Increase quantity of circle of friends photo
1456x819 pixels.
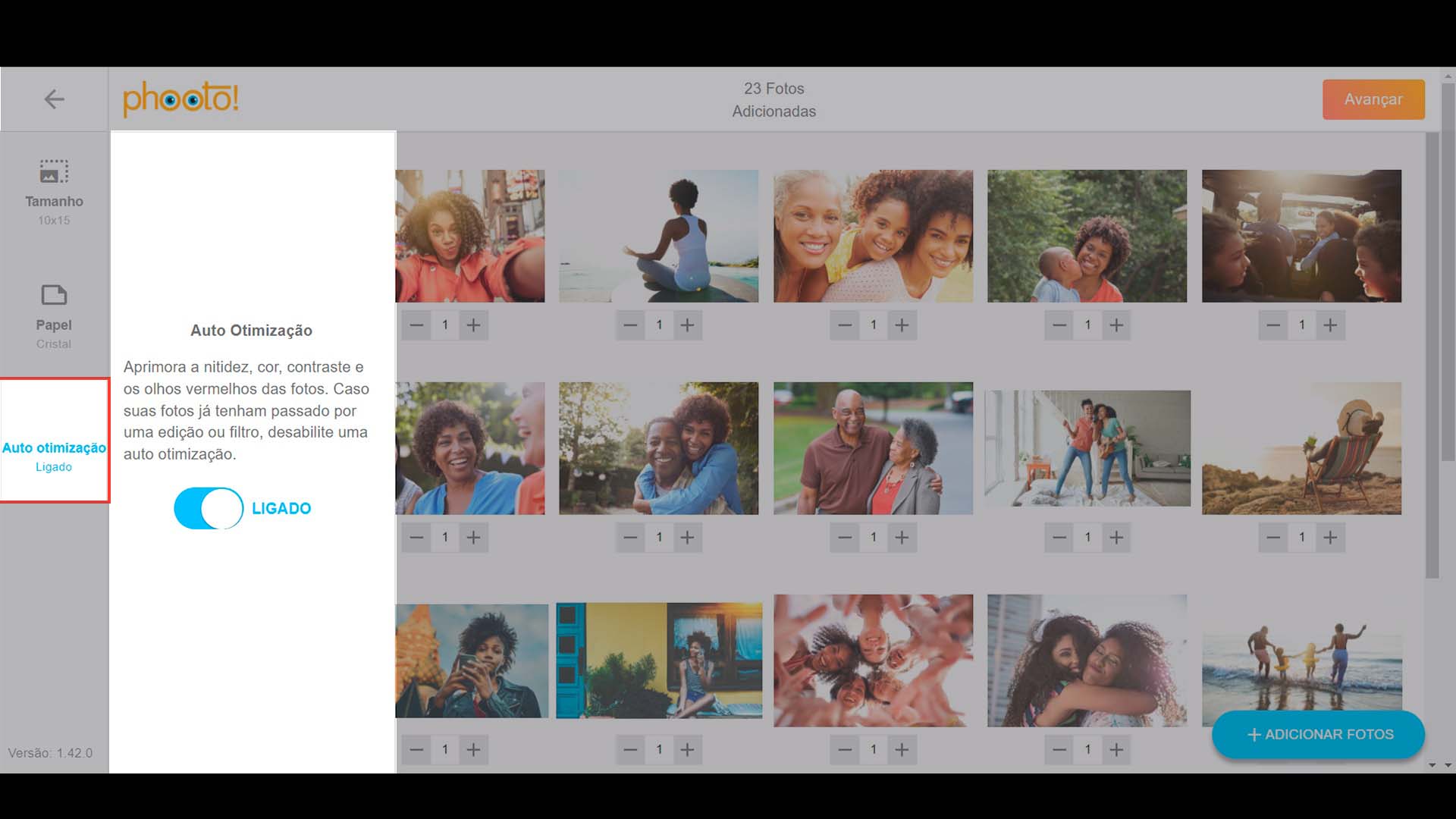point(902,750)
